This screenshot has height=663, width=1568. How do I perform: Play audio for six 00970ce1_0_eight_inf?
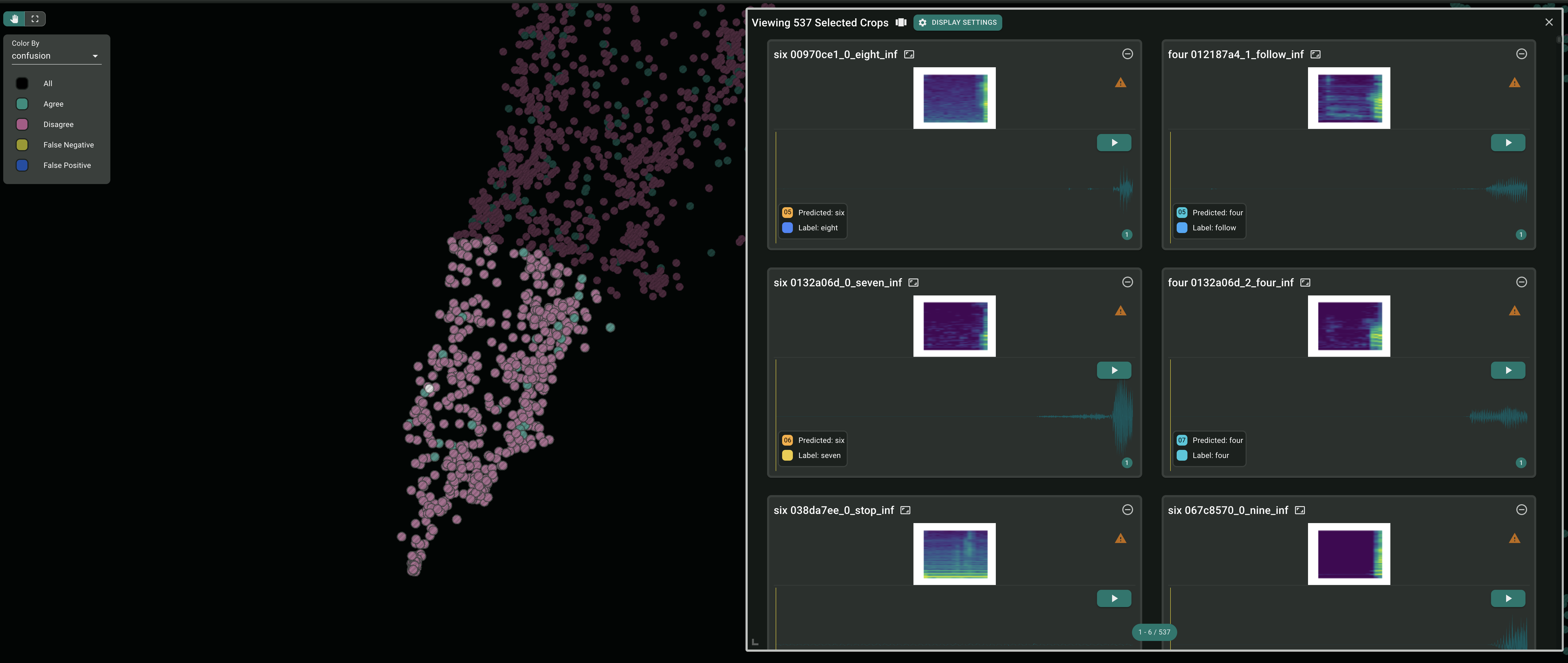[x=1114, y=142]
